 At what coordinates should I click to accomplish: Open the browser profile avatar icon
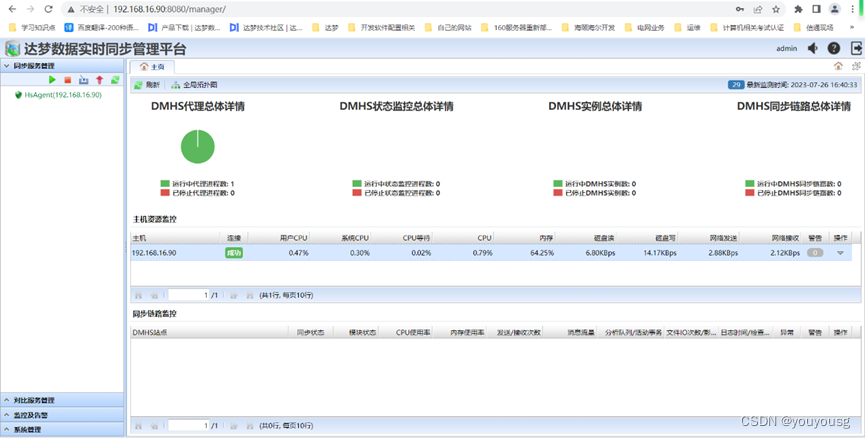click(835, 9)
